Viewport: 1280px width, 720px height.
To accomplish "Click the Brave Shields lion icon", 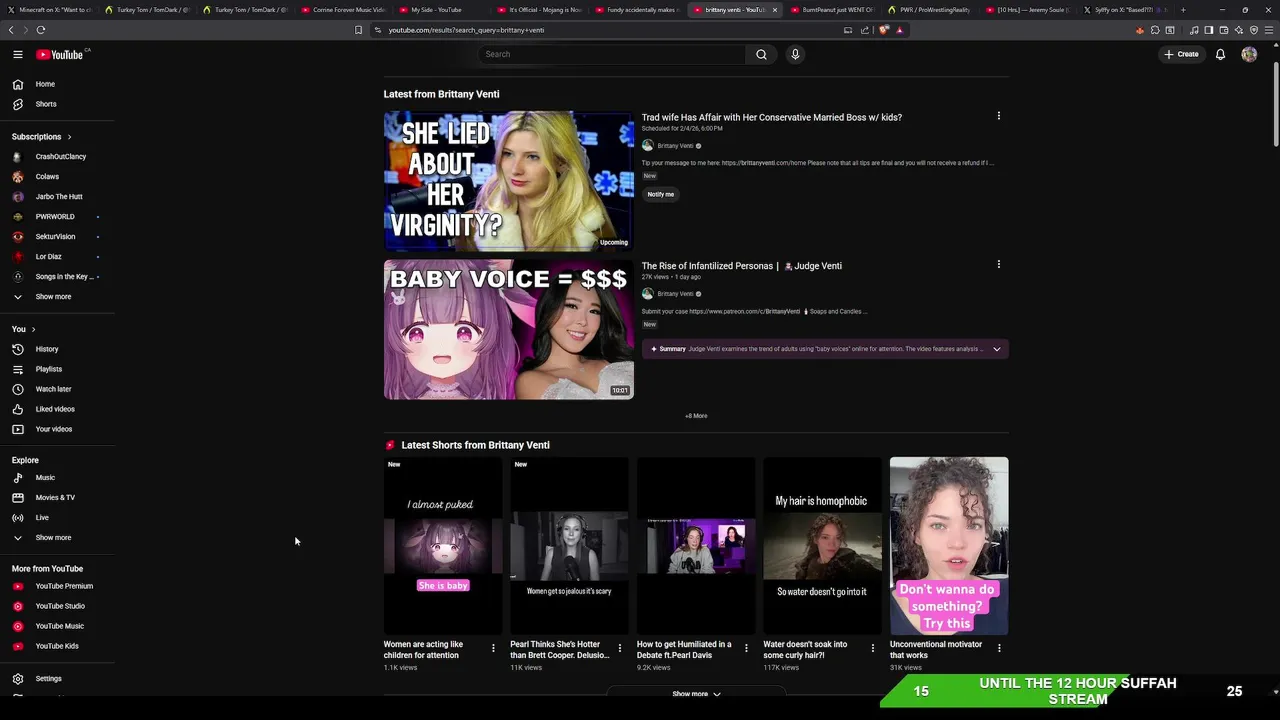I will [x=884, y=30].
